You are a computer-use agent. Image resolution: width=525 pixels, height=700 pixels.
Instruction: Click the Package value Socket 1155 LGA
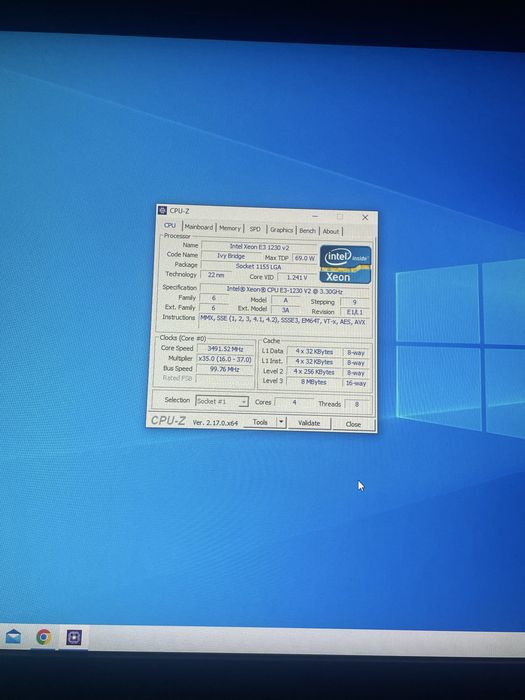click(259, 267)
